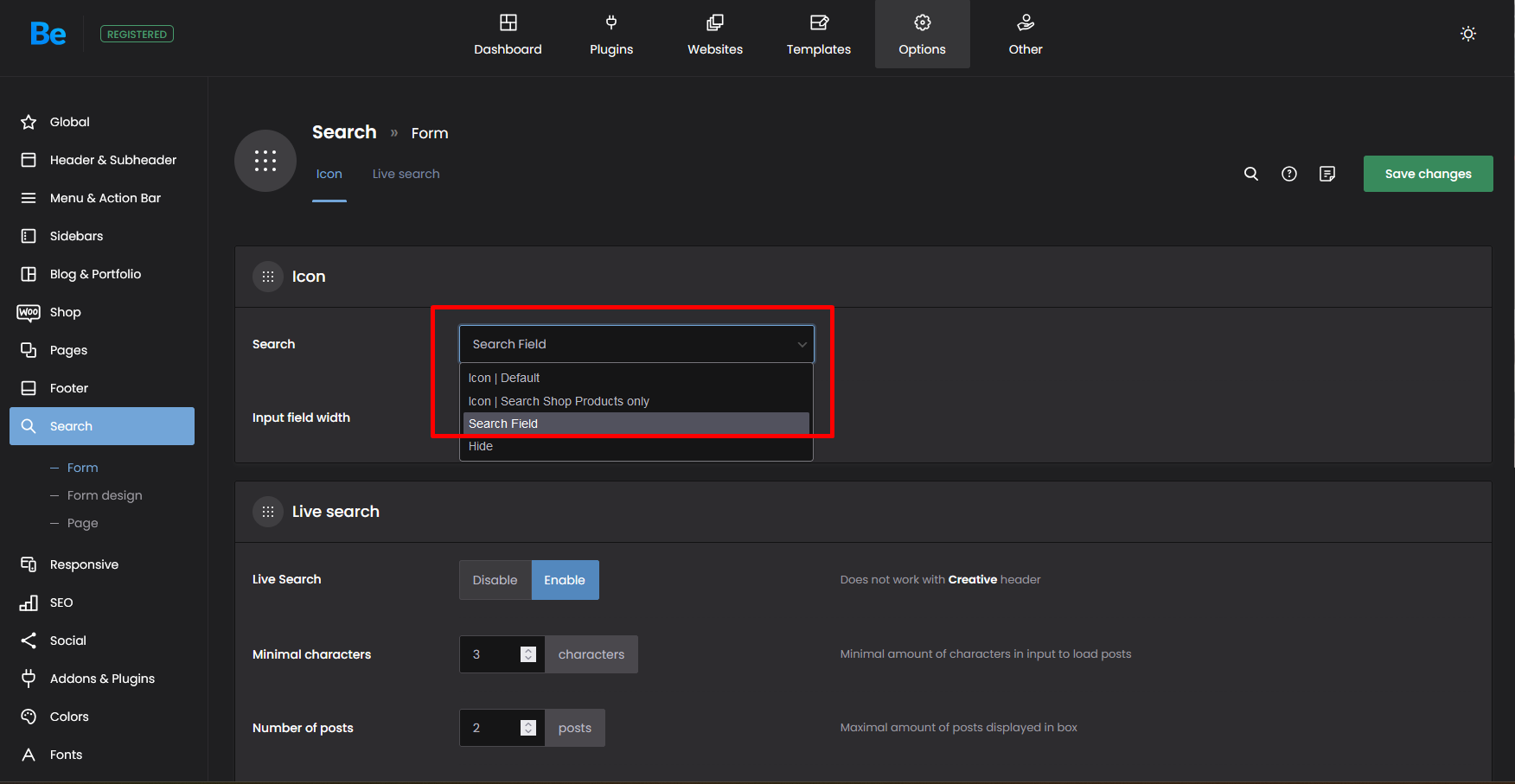This screenshot has width=1515, height=784.
Task: Click the options search magnifier icon
Action: click(1251, 174)
